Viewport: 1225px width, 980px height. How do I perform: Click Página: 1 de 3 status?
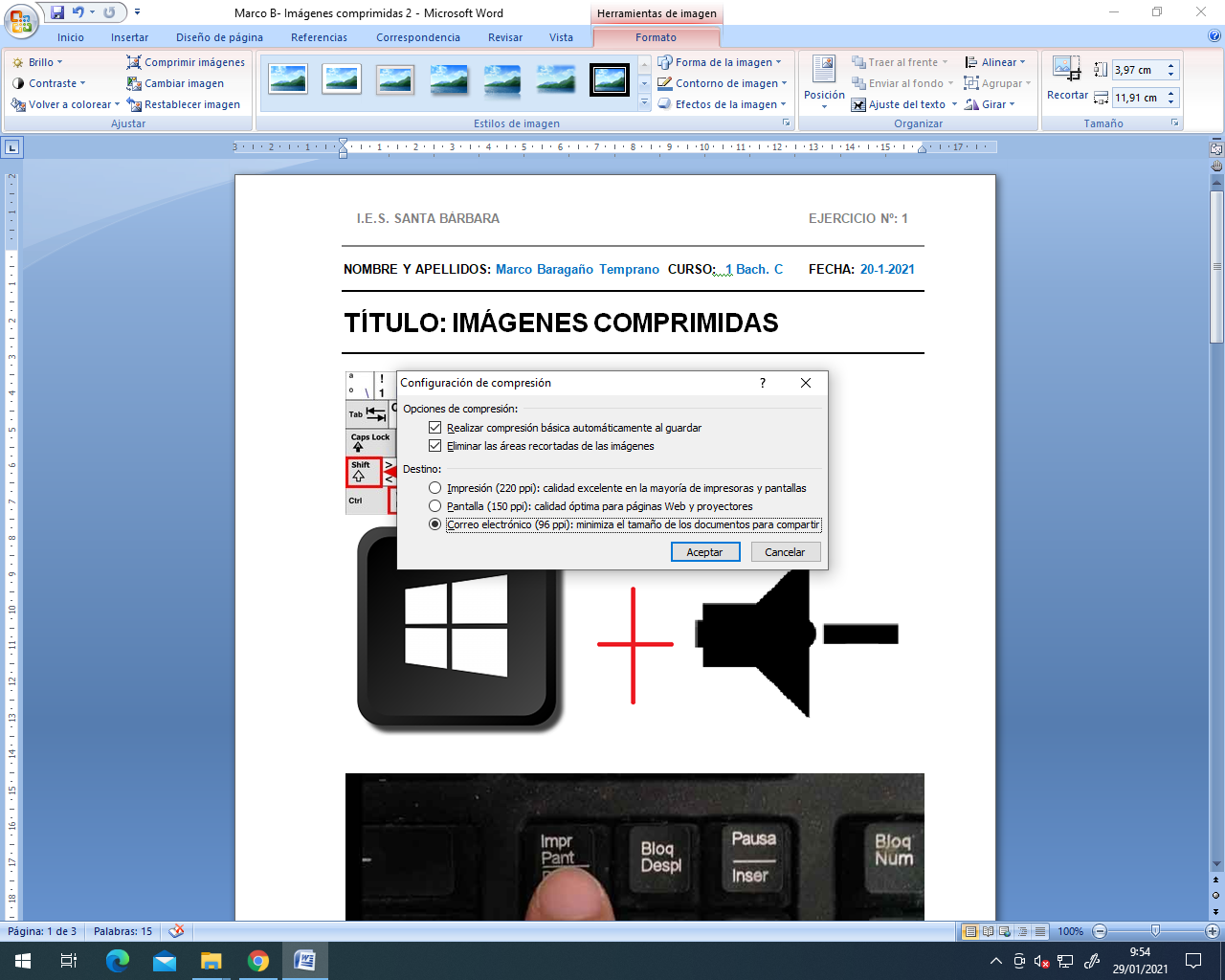(x=42, y=931)
